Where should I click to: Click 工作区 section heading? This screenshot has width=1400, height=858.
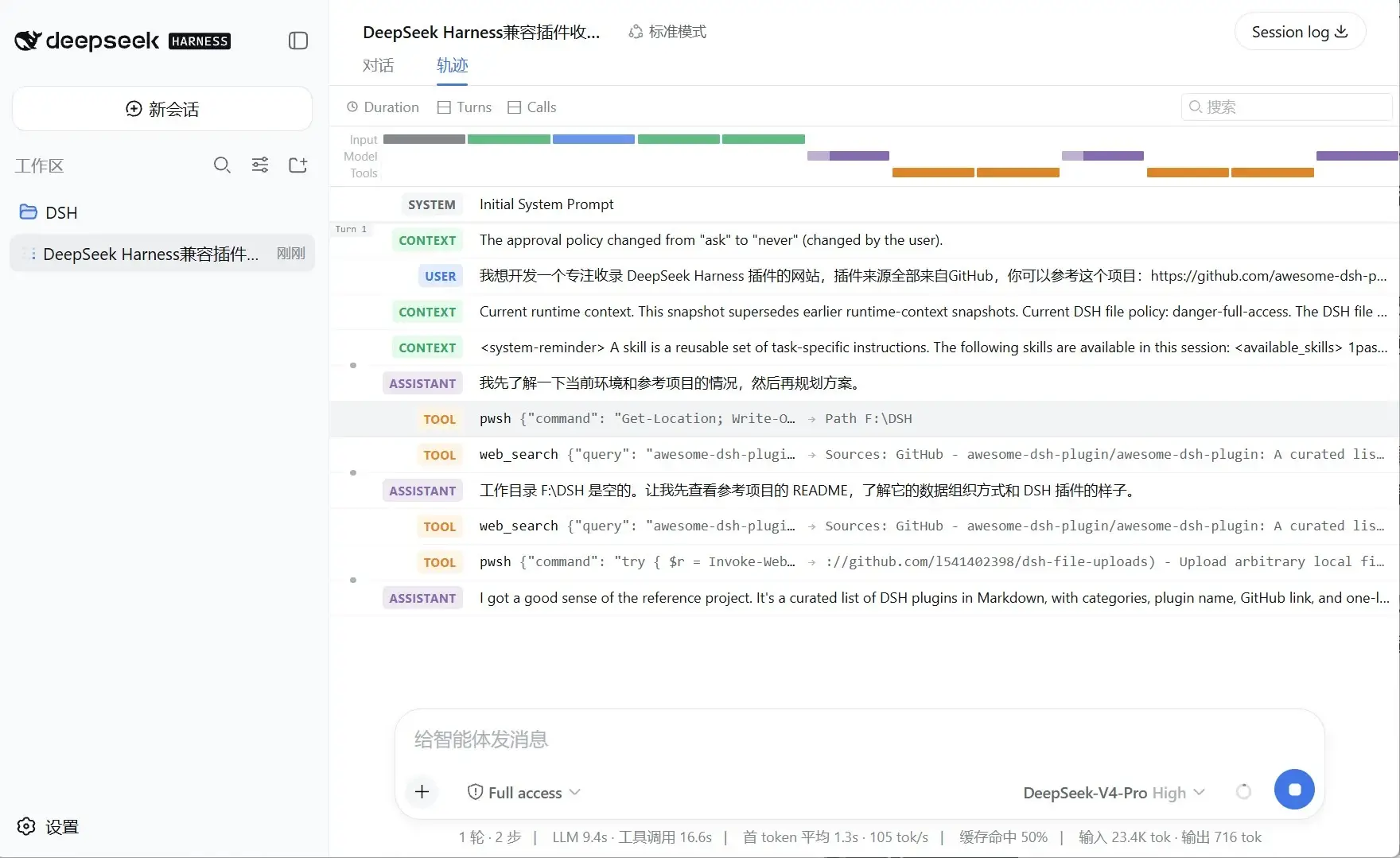(x=39, y=165)
